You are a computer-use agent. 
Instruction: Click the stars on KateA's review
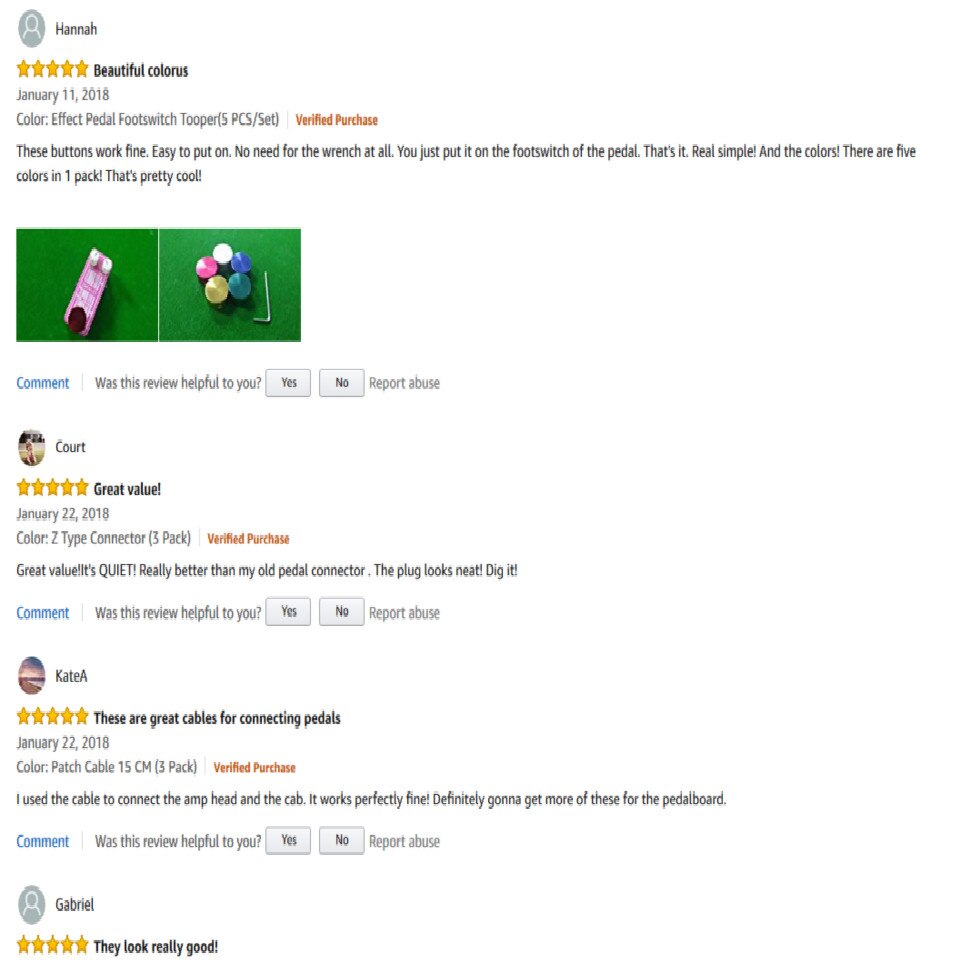point(53,716)
